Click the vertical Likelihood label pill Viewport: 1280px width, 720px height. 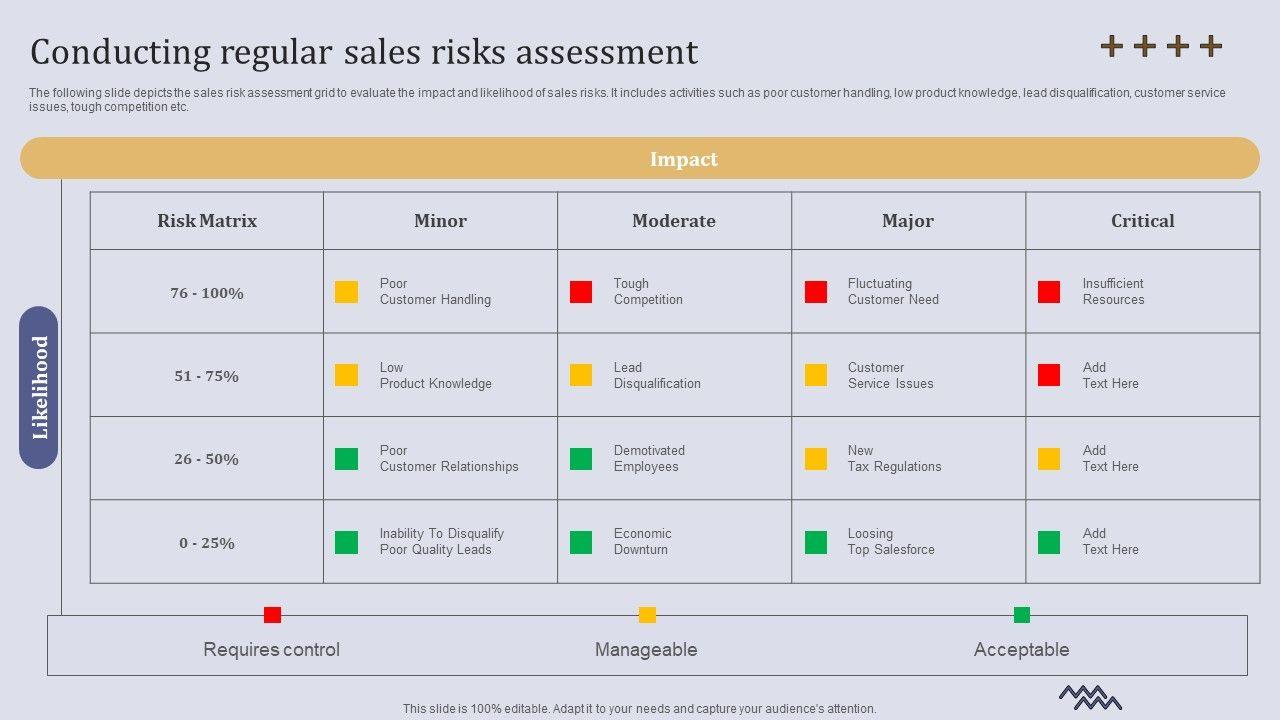point(39,388)
